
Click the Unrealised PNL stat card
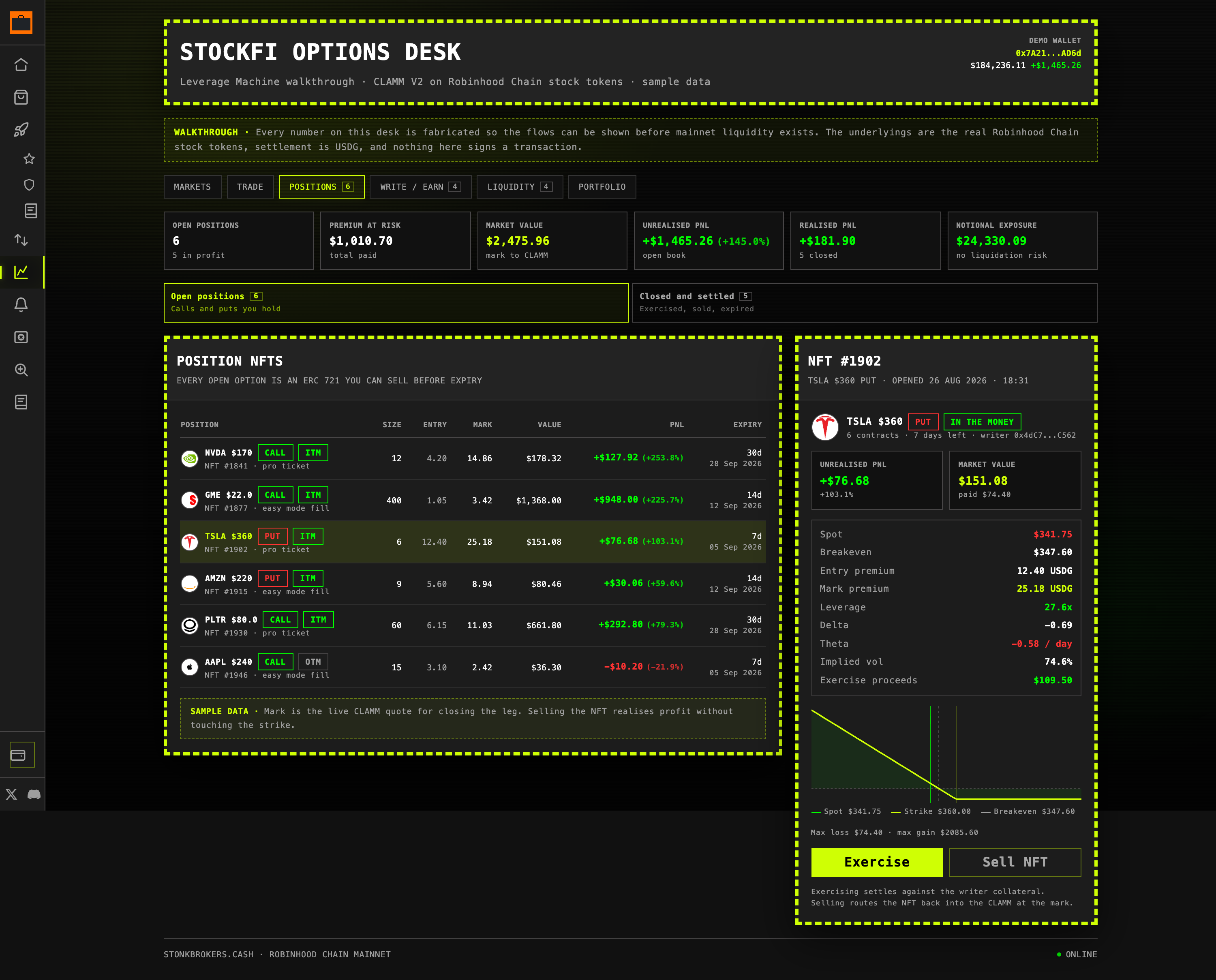709,240
